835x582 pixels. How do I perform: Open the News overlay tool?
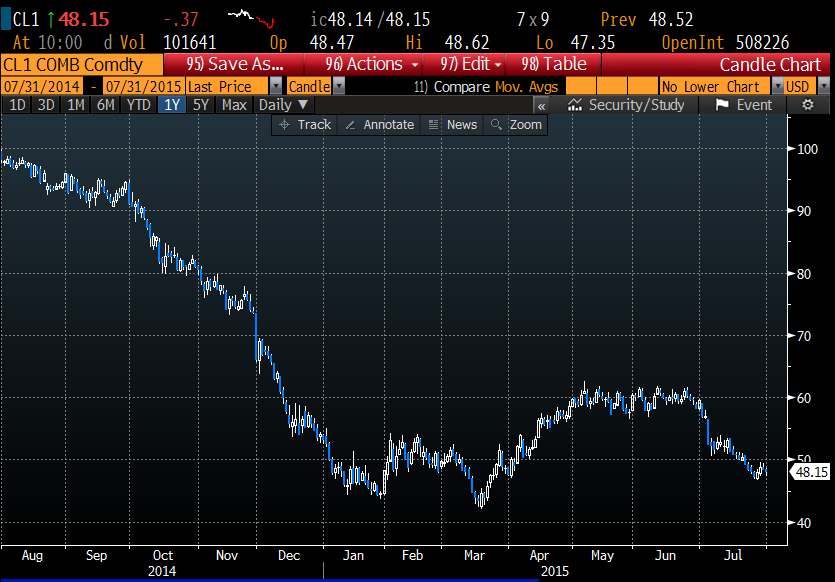(x=452, y=125)
